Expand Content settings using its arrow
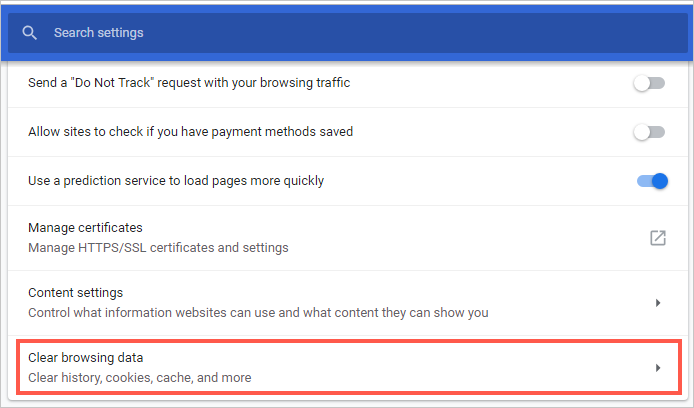 [657, 302]
